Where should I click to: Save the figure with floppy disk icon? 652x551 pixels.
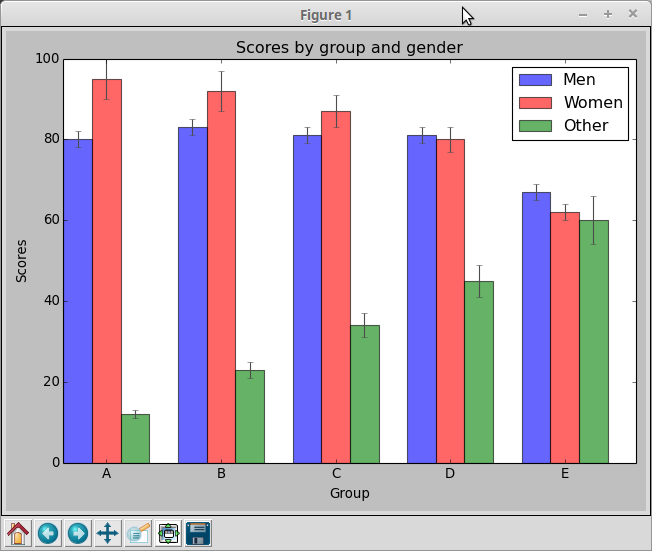(x=198, y=533)
